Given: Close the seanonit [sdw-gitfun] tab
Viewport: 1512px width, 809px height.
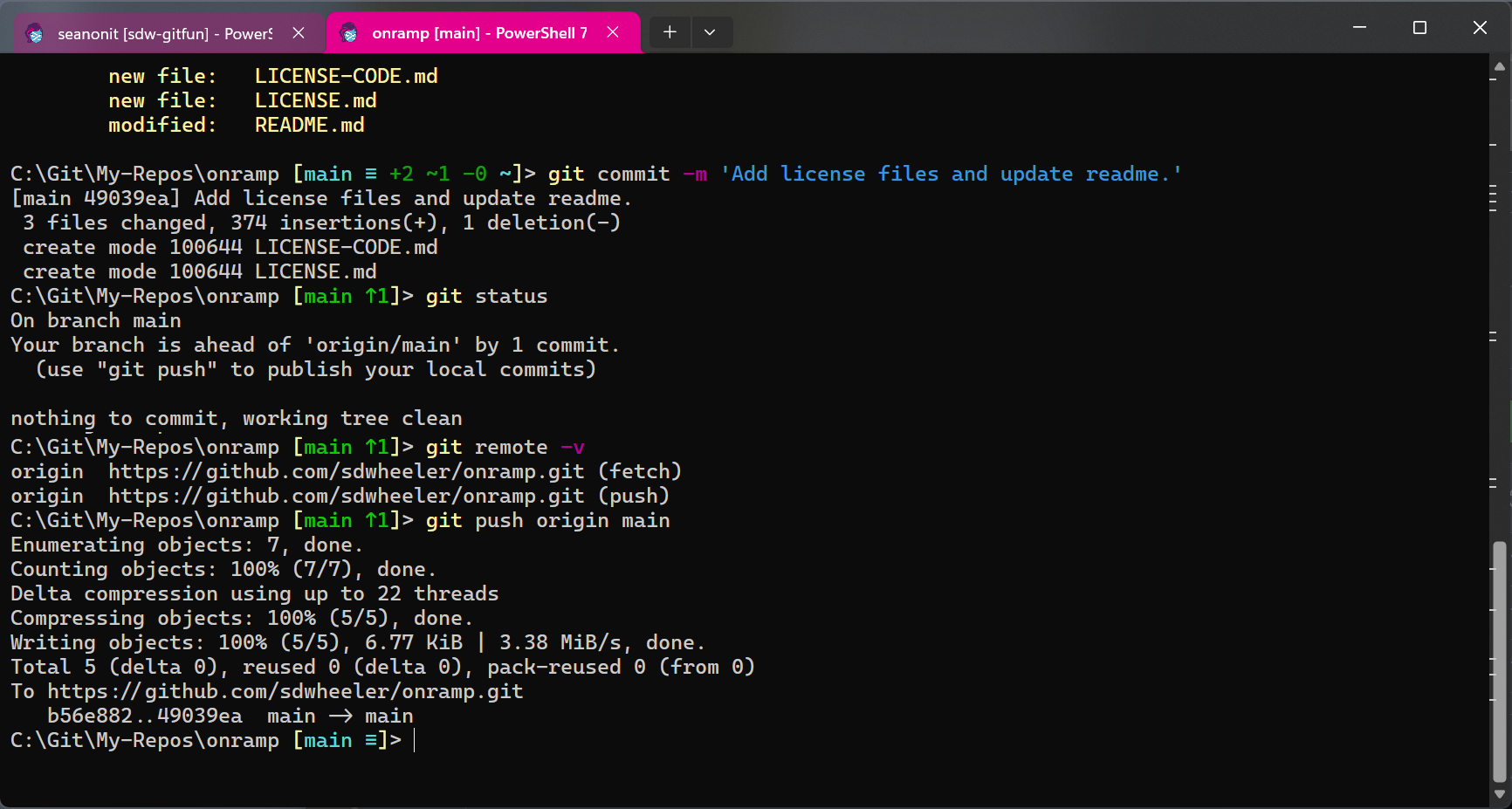Looking at the screenshot, I should click(299, 32).
